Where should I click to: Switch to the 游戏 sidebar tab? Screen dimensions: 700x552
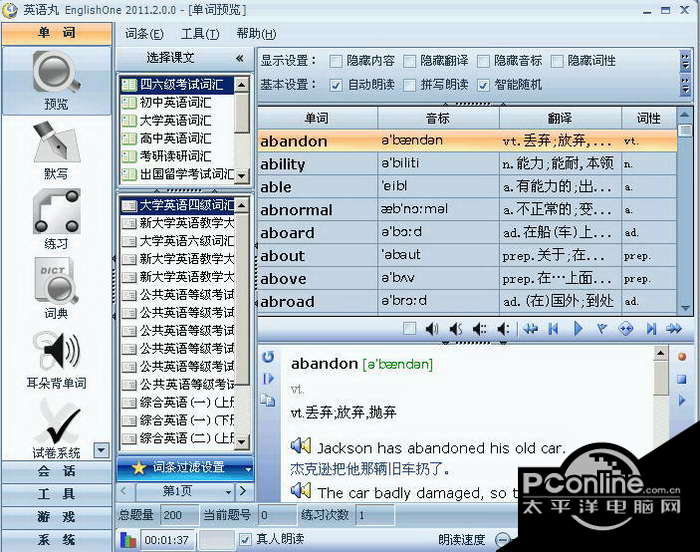[x=56, y=517]
